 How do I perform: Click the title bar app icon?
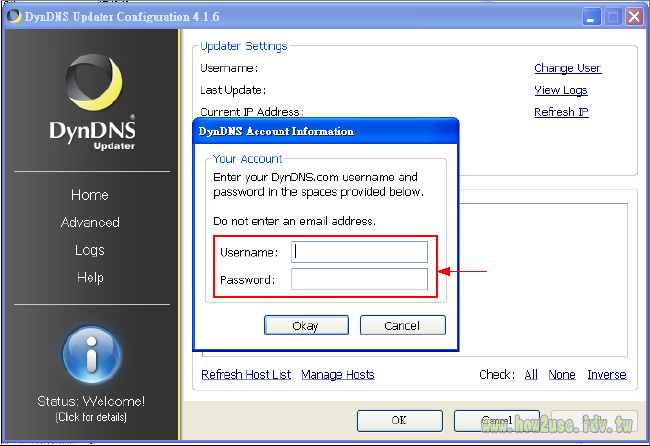(14, 16)
